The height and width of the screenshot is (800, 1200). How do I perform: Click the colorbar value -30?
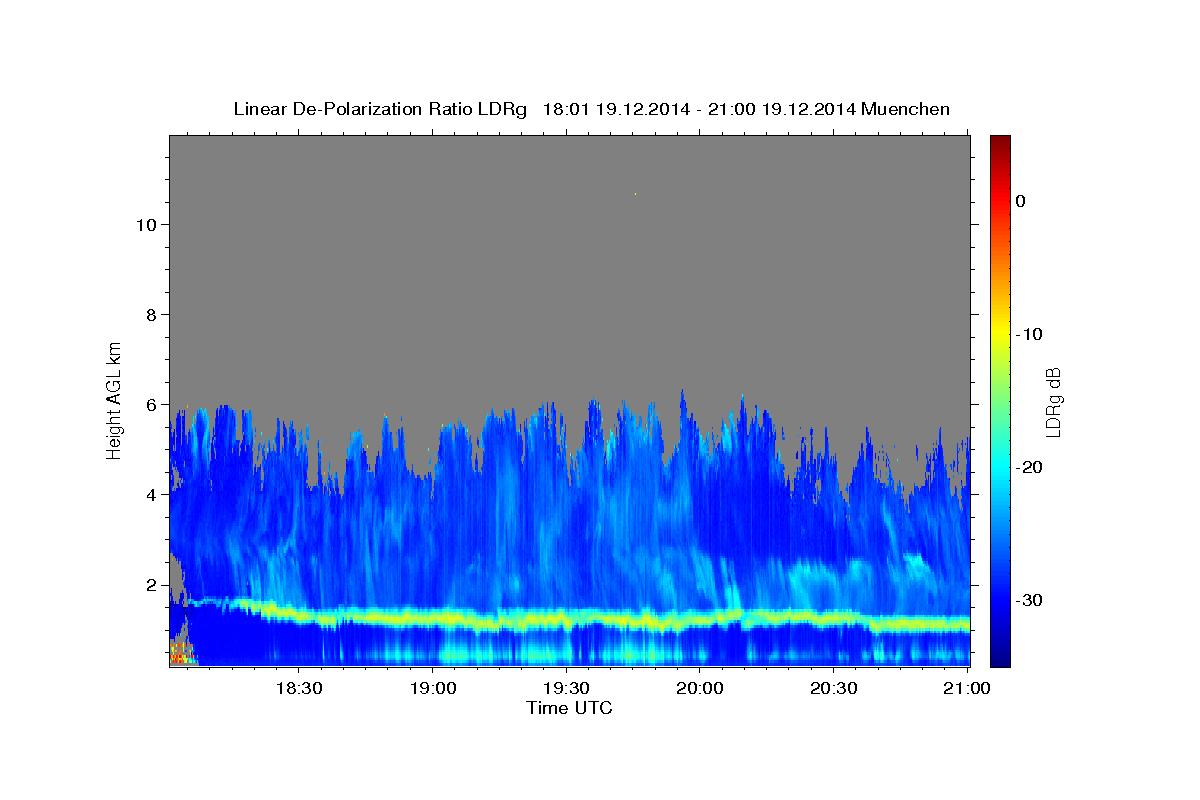pos(1030,600)
